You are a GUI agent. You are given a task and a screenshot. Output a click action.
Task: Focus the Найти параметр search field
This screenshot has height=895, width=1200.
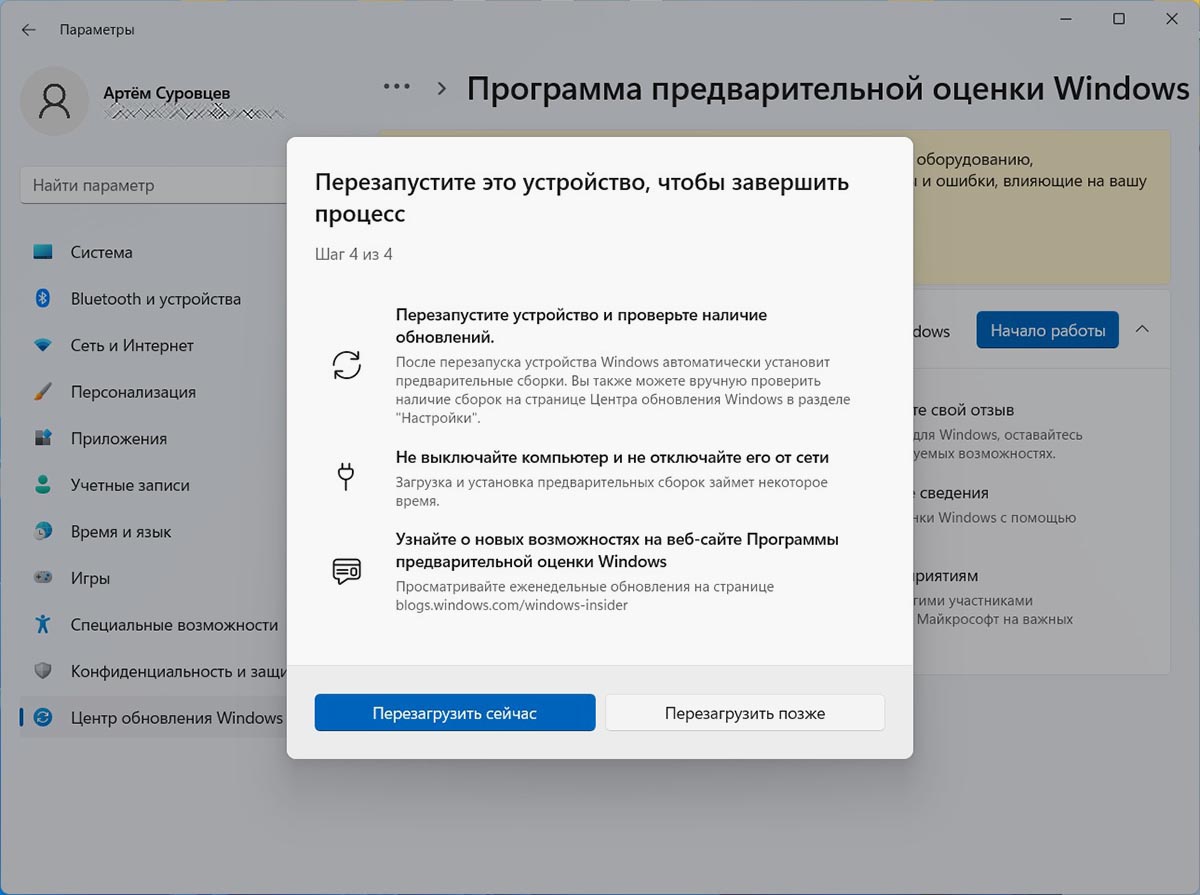click(152, 185)
